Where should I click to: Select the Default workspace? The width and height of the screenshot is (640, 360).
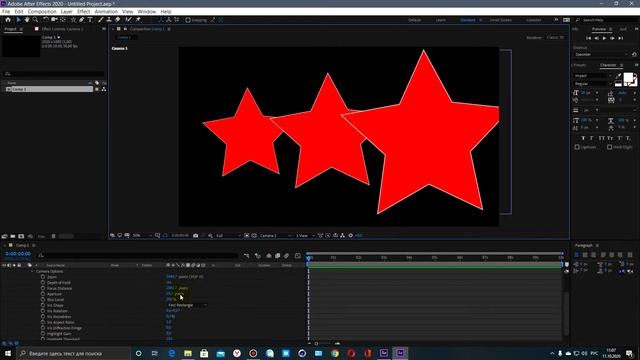pos(414,20)
